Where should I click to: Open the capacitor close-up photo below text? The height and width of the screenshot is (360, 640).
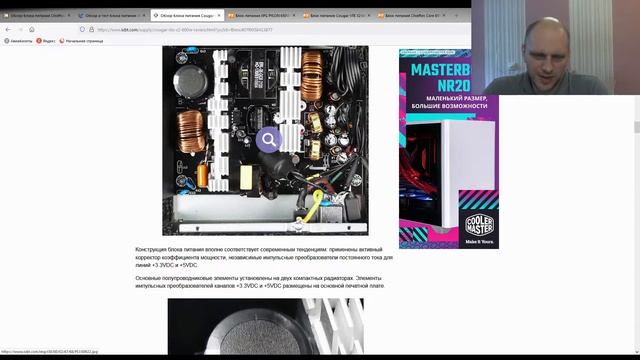click(x=266, y=326)
